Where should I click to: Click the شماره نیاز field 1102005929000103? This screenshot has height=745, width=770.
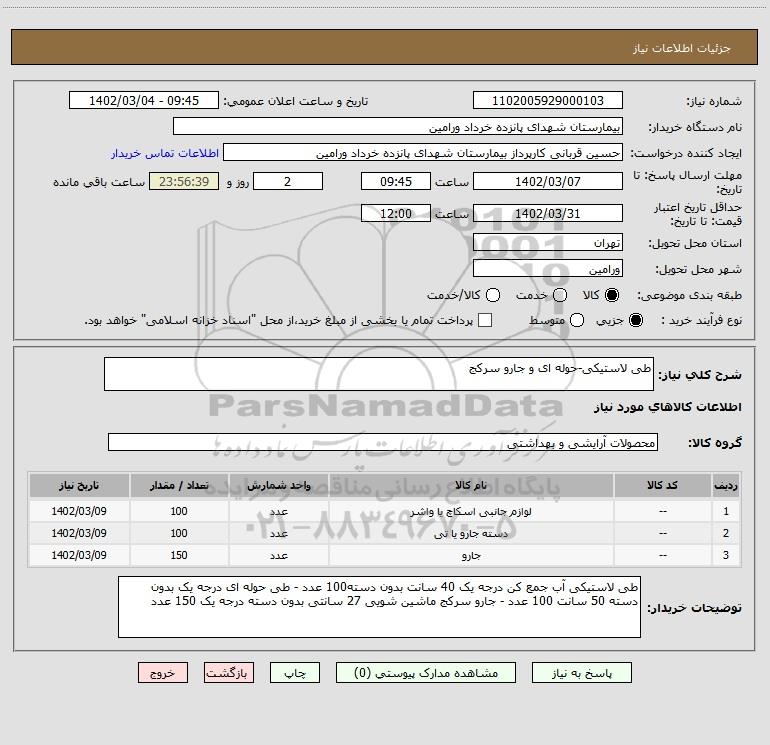[548, 101]
